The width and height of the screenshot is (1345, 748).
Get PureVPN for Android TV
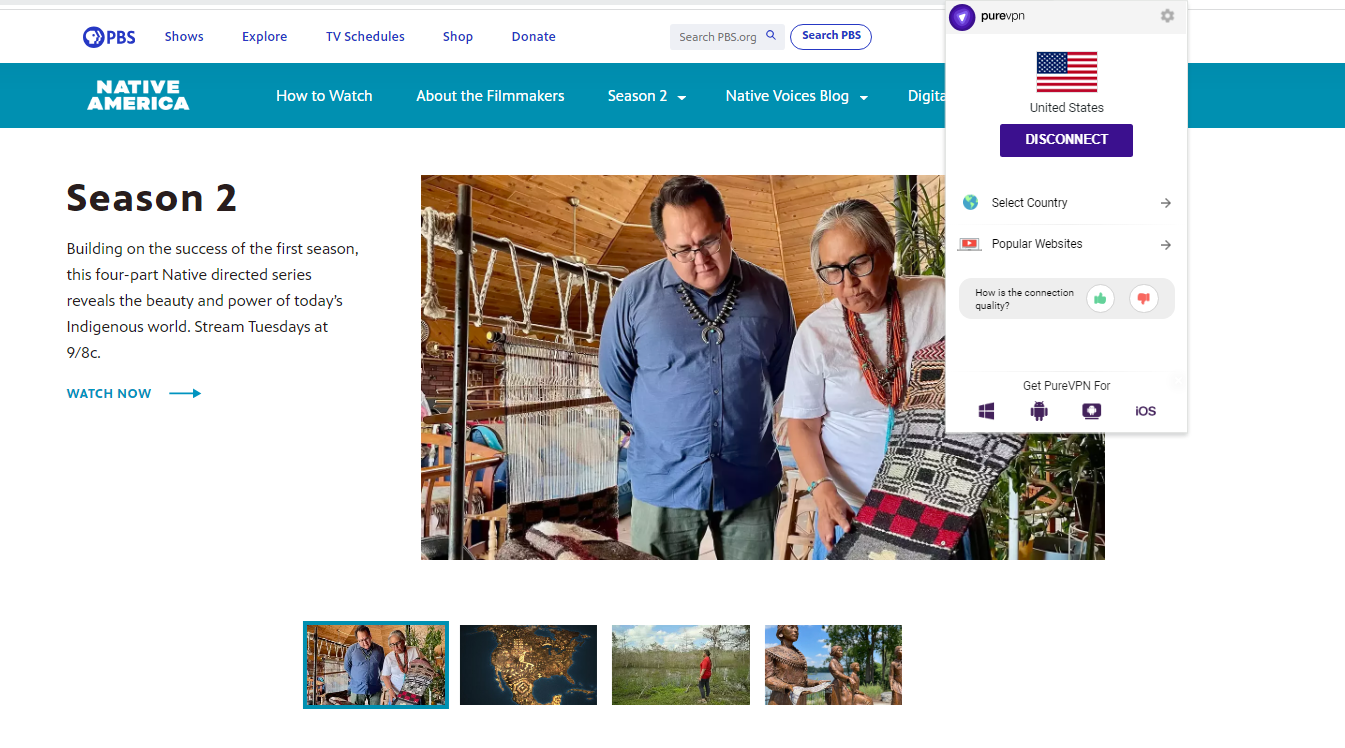(1091, 410)
